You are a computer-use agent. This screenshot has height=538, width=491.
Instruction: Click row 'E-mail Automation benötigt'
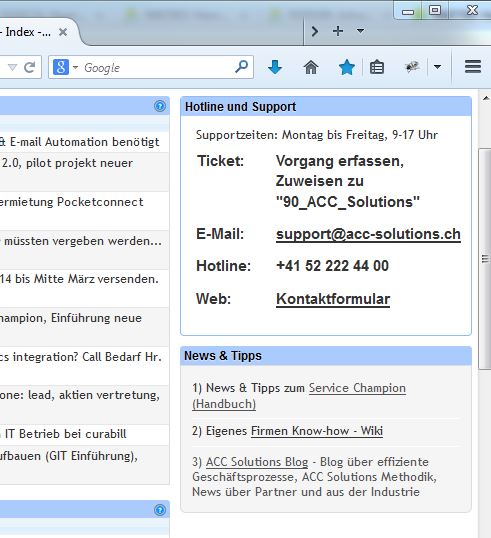[x=84, y=142]
